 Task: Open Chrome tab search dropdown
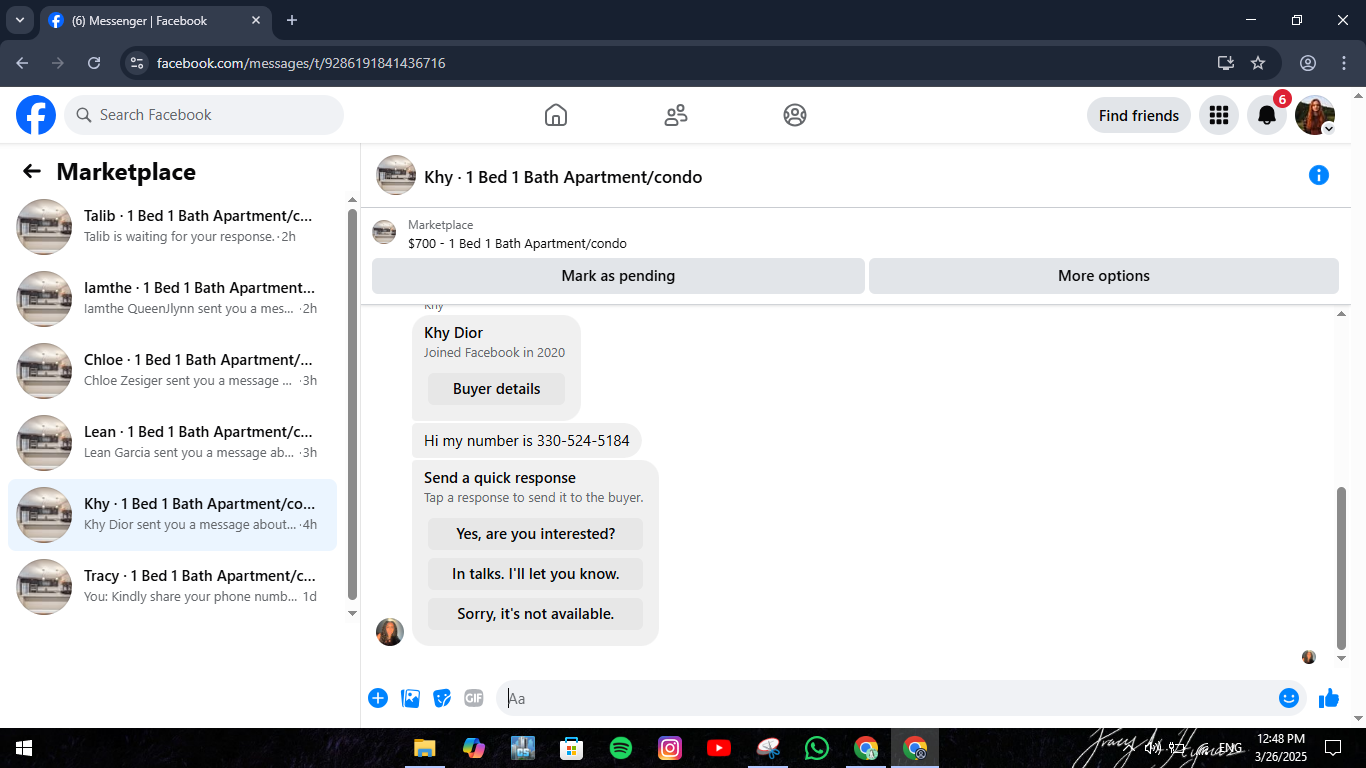click(x=19, y=20)
